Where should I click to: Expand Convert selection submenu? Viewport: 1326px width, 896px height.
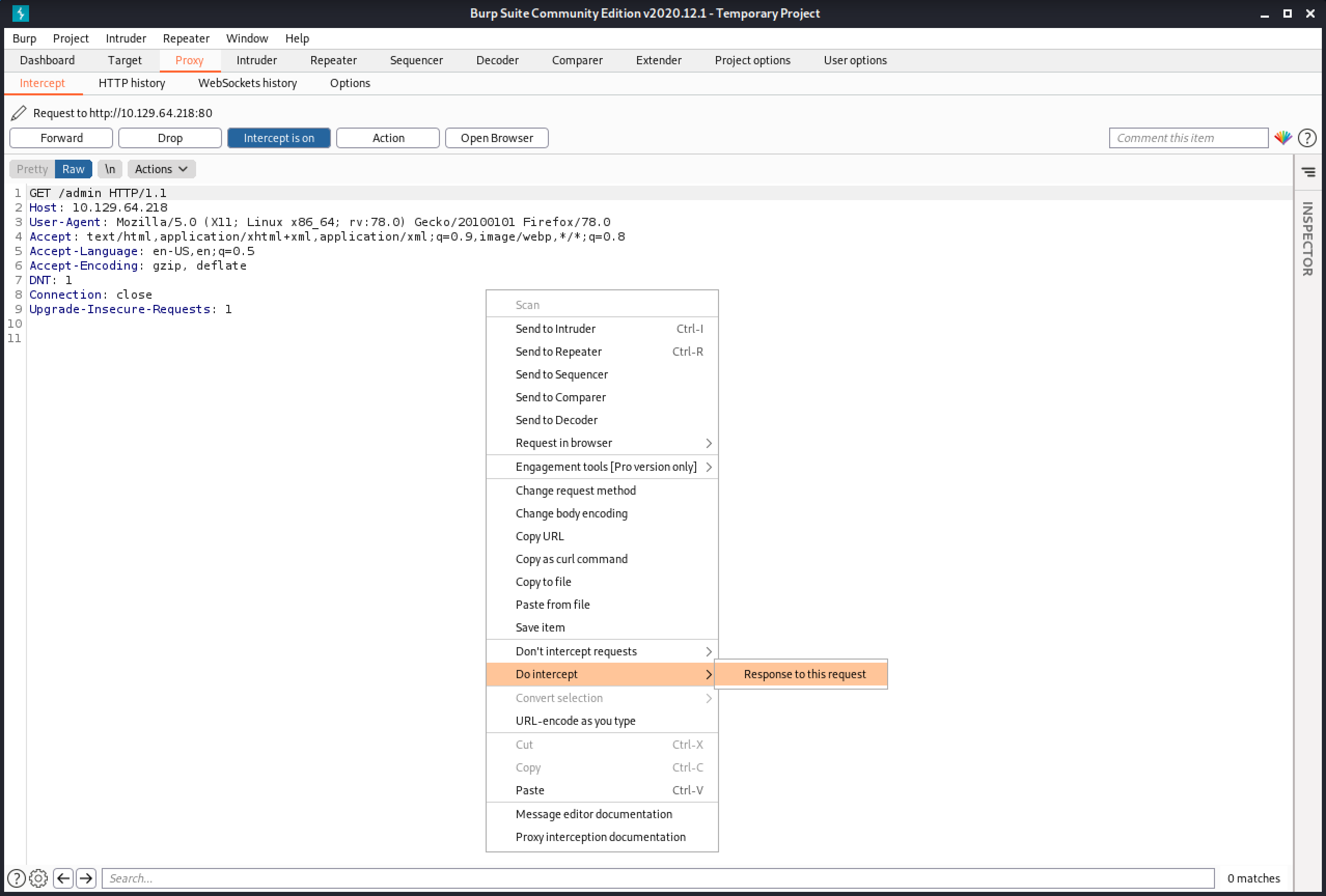(x=601, y=698)
